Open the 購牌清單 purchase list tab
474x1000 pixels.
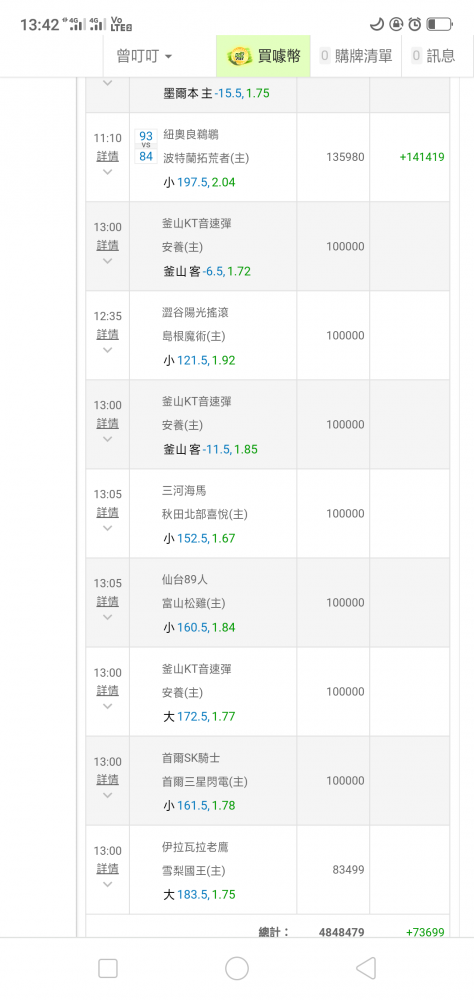pyautogui.click(x=356, y=56)
